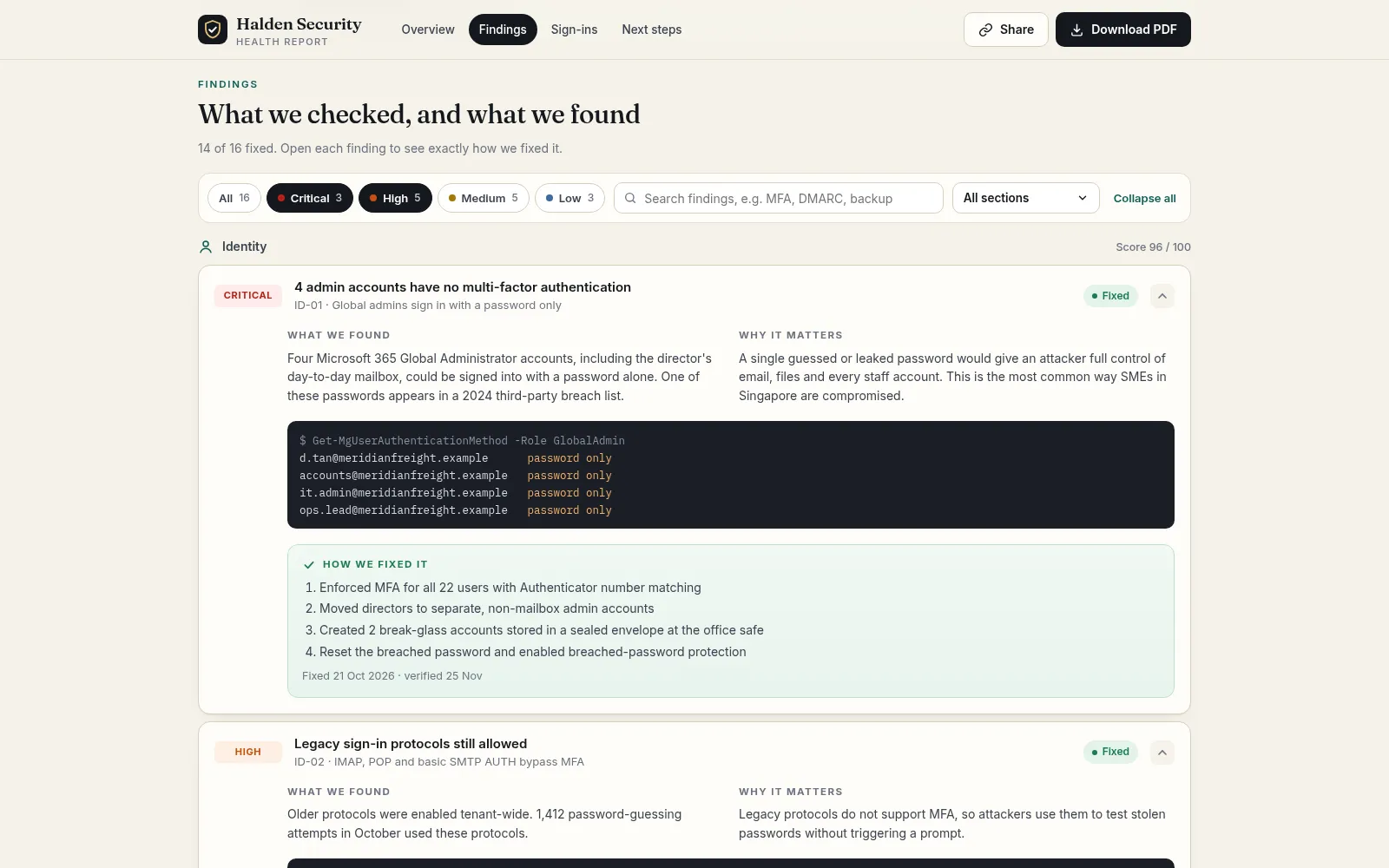Image resolution: width=1389 pixels, height=868 pixels.
Task: Open the Overview tab
Action: point(428,30)
